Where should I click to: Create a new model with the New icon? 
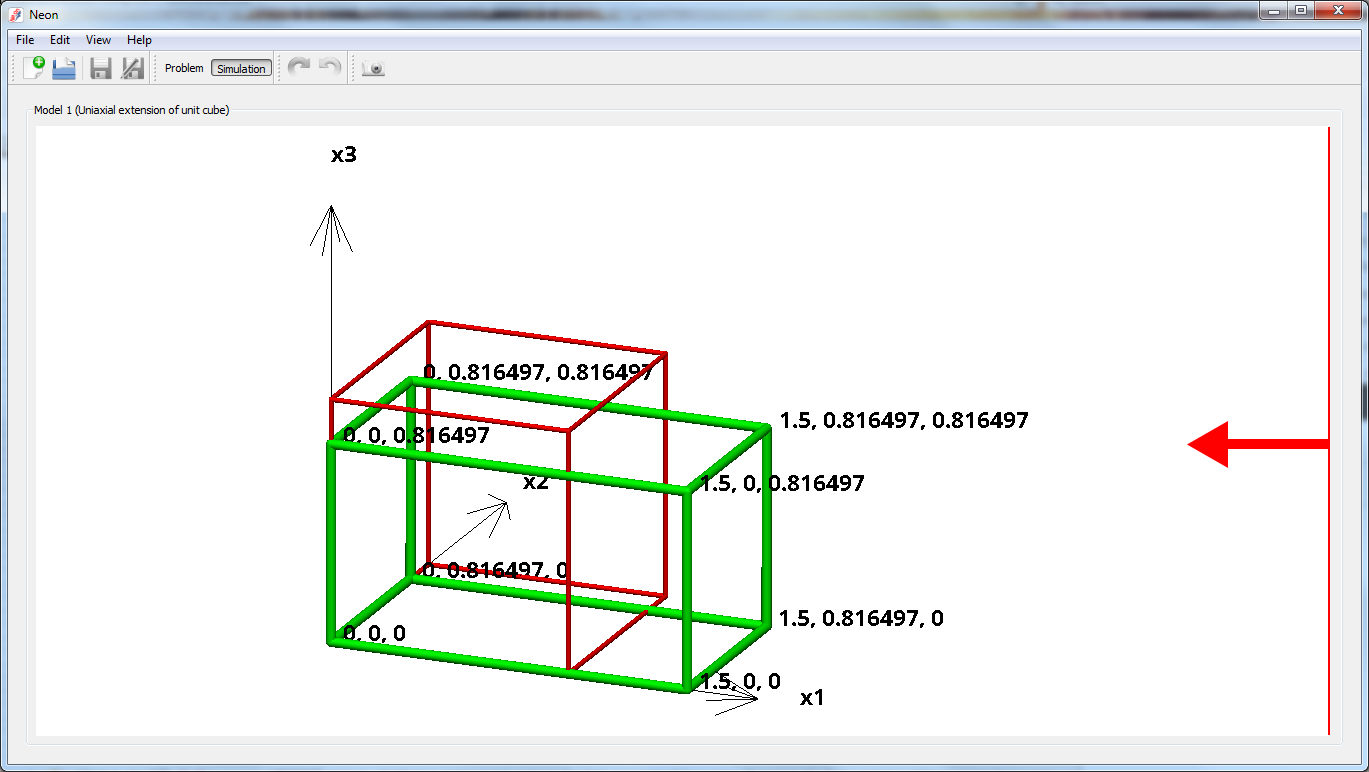coord(34,68)
